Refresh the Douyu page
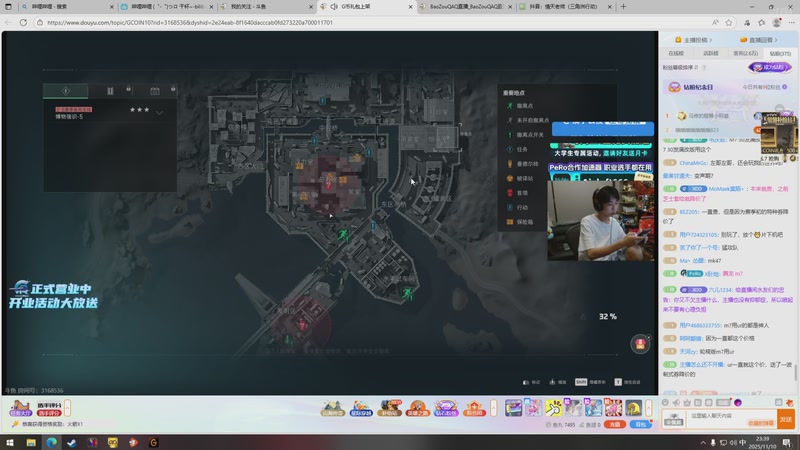Screen dimensions: 800x450 coord(23,22)
